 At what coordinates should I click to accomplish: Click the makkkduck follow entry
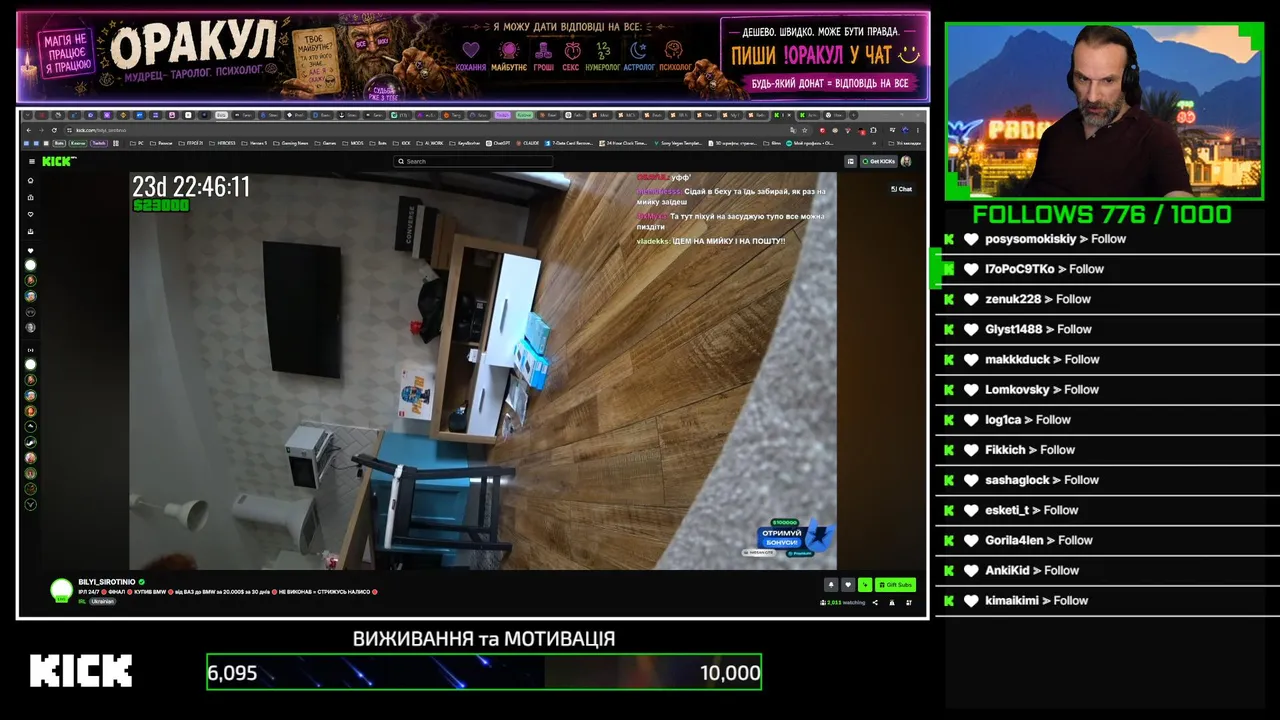pos(1107,359)
